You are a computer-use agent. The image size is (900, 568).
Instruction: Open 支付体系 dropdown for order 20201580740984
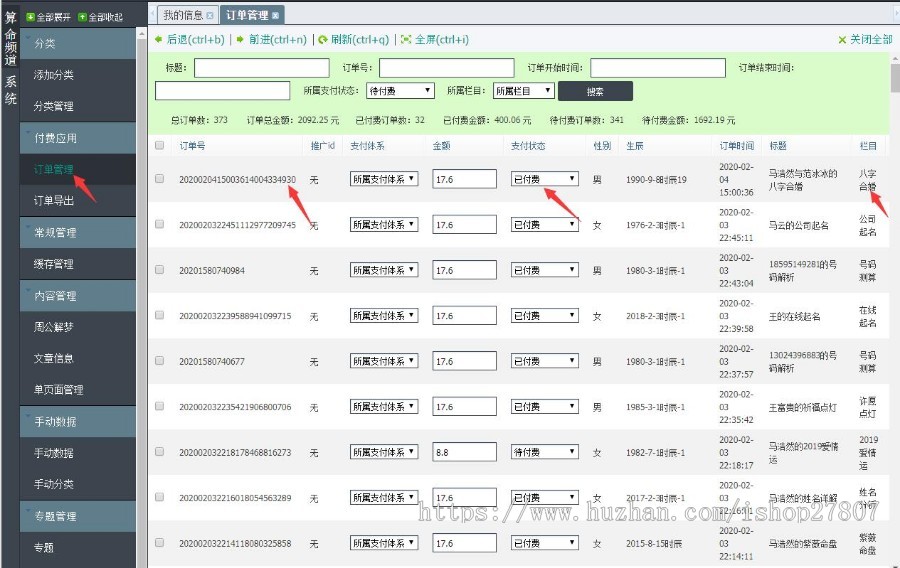click(383, 270)
